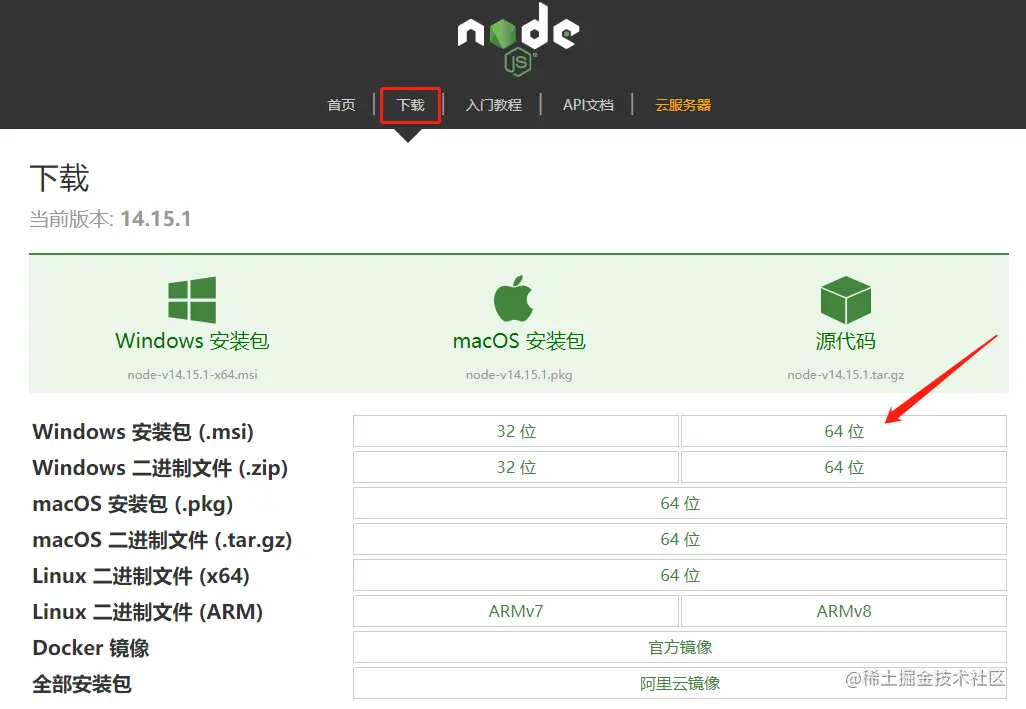The width and height of the screenshot is (1026, 709).
Task: Click the Windows 安装包 title link
Action: (192, 341)
